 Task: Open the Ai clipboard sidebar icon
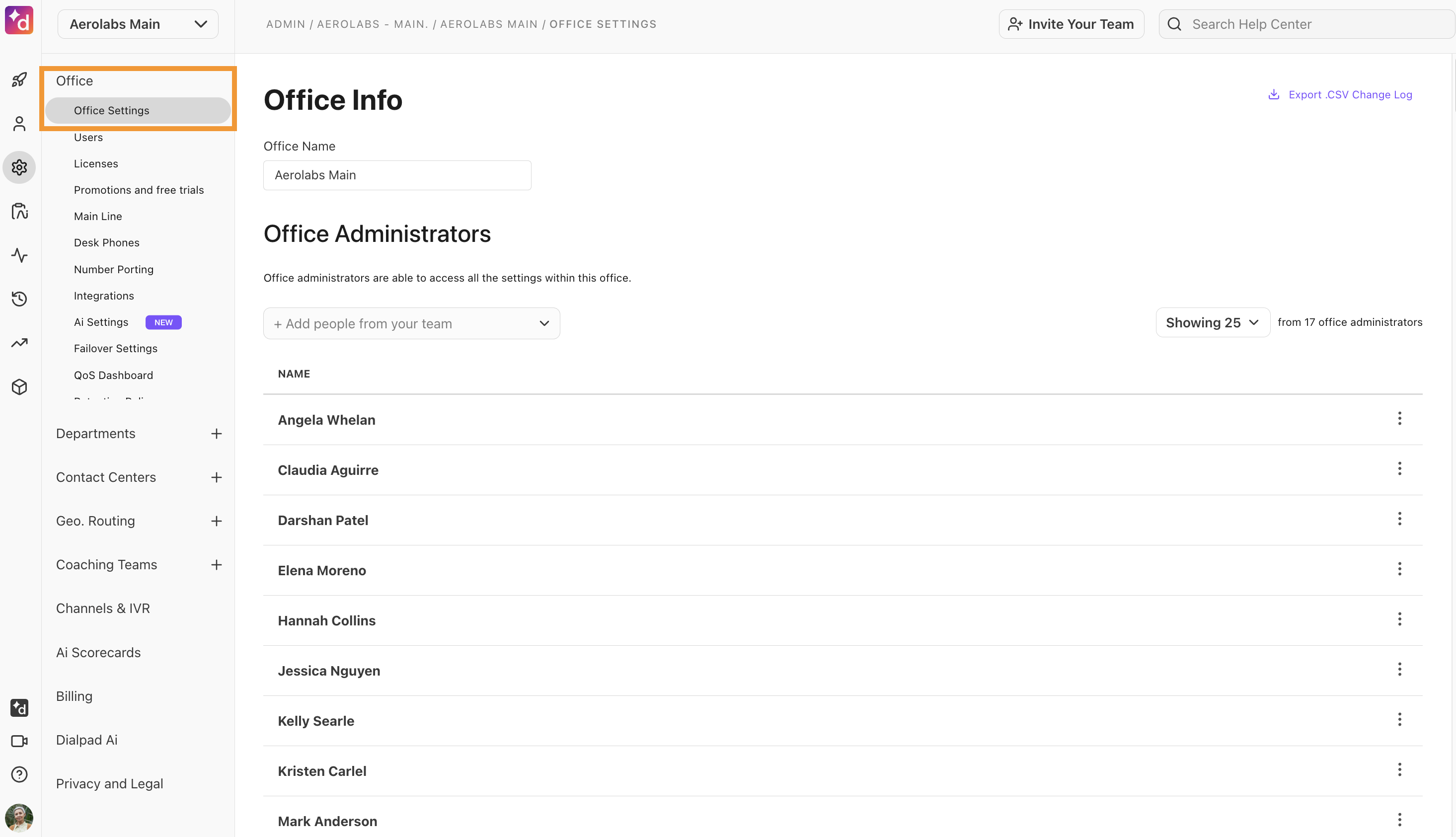tap(19, 211)
